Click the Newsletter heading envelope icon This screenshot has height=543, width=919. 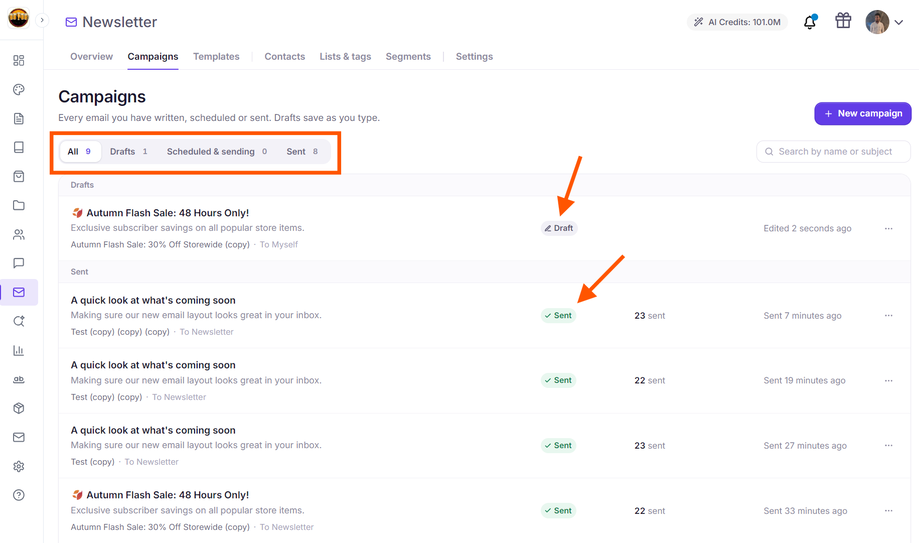tap(71, 22)
